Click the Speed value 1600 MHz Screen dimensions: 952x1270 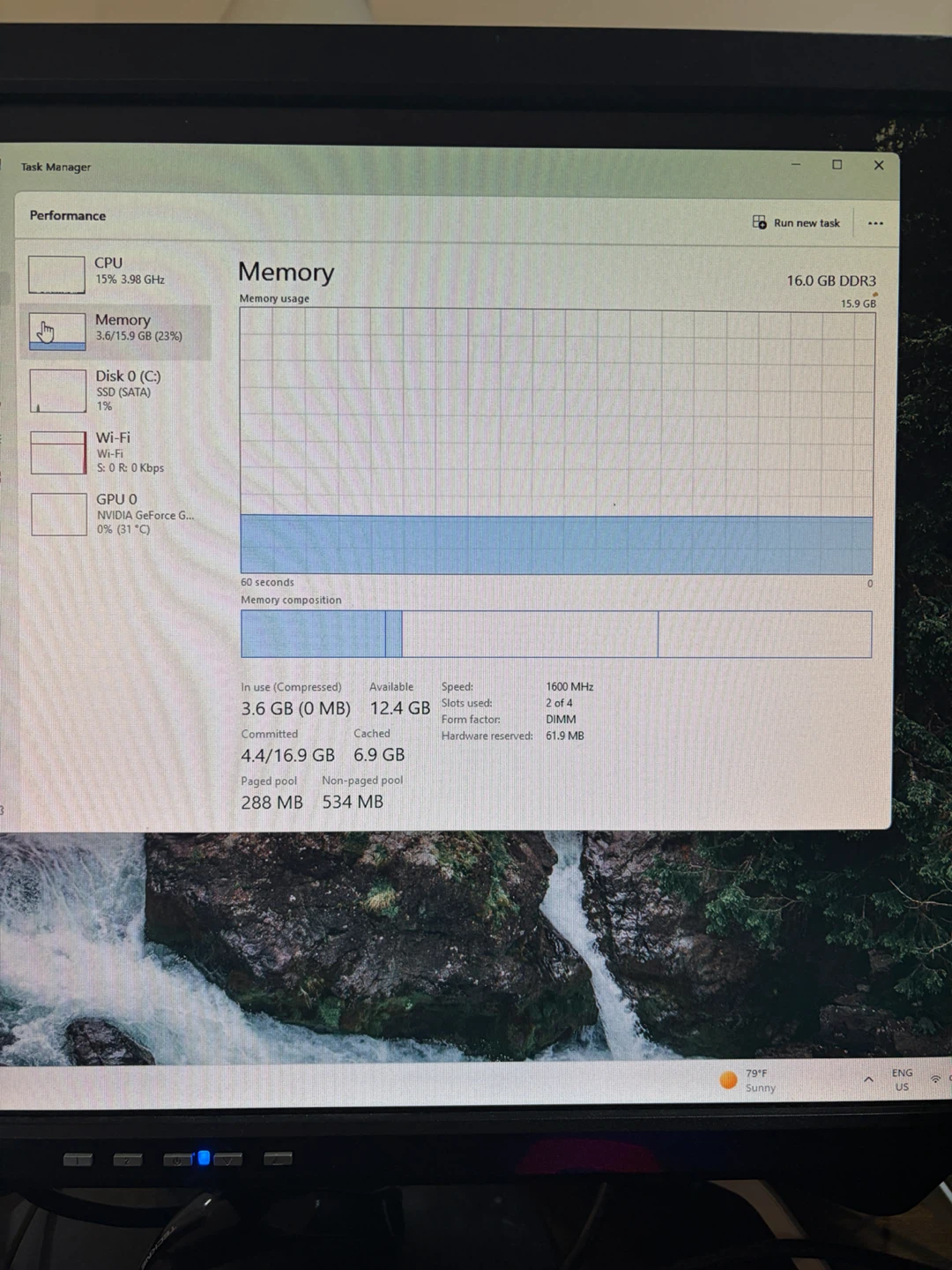pos(569,686)
